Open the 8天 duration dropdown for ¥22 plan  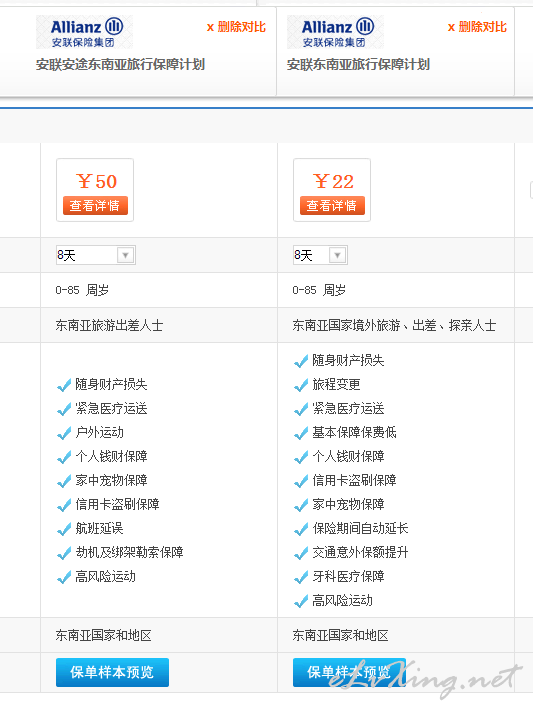[320, 255]
